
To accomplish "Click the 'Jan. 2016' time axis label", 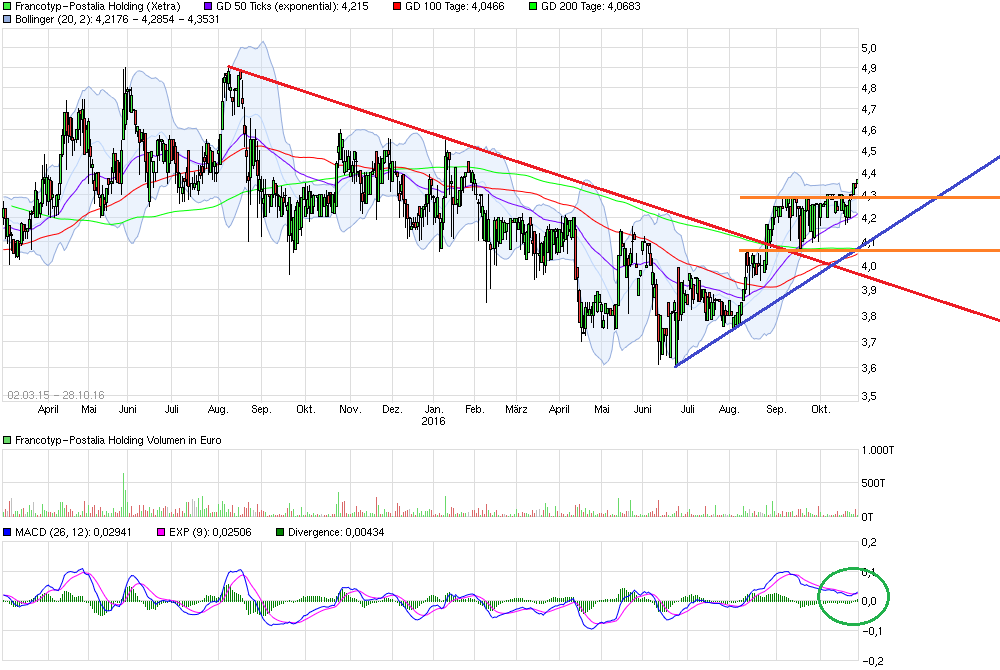I will point(434,415).
